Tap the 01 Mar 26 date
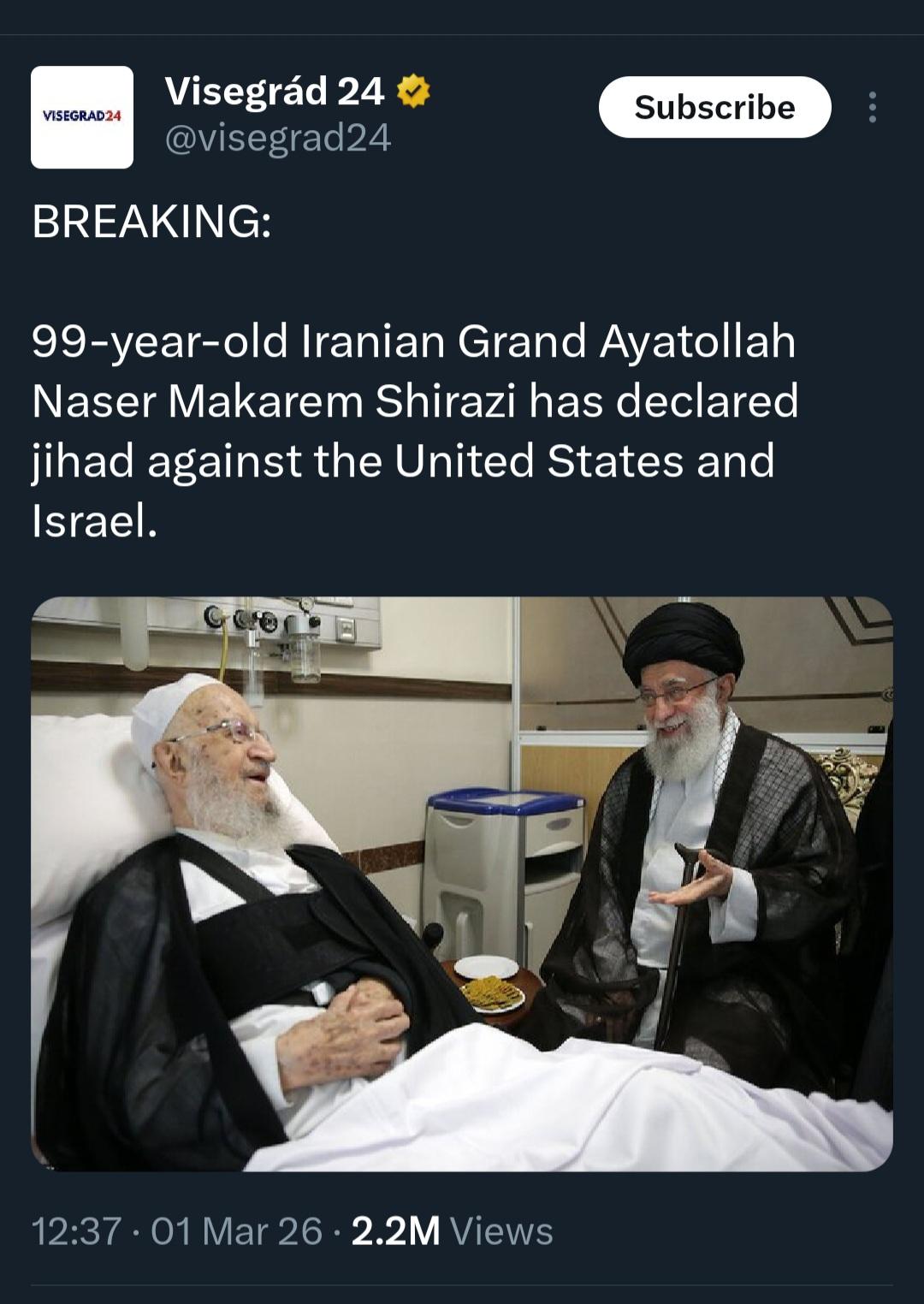This screenshot has height=1304, width=924. pyautogui.click(x=236, y=1232)
